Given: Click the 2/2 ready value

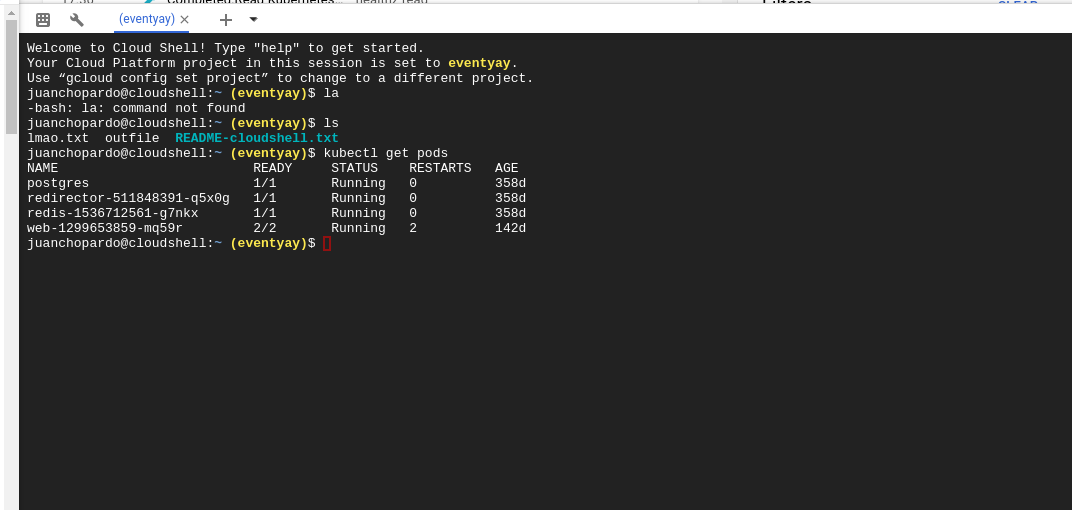Looking at the screenshot, I should (x=265, y=228).
